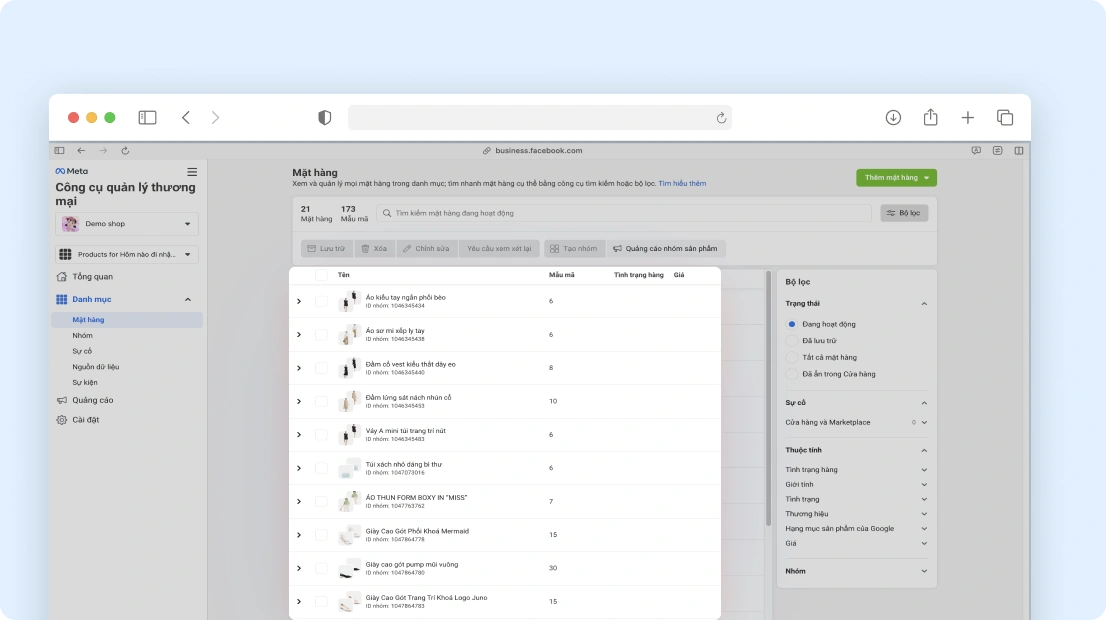Image resolution: width=1106 pixels, height=620 pixels.
Task: Show tab overview icon
Action: [1005, 118]
